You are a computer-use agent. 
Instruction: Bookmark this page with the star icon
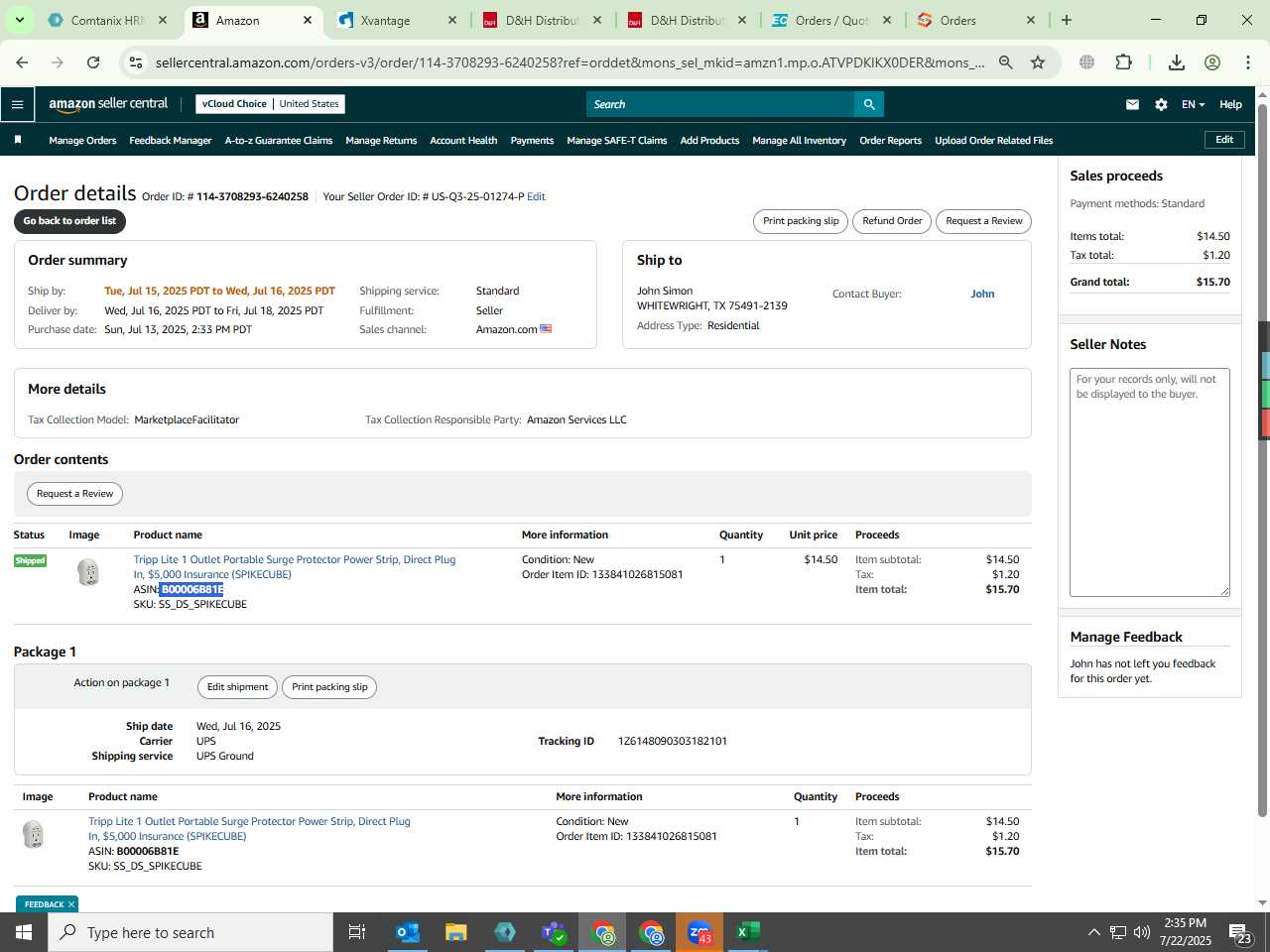pos(1038,62)
